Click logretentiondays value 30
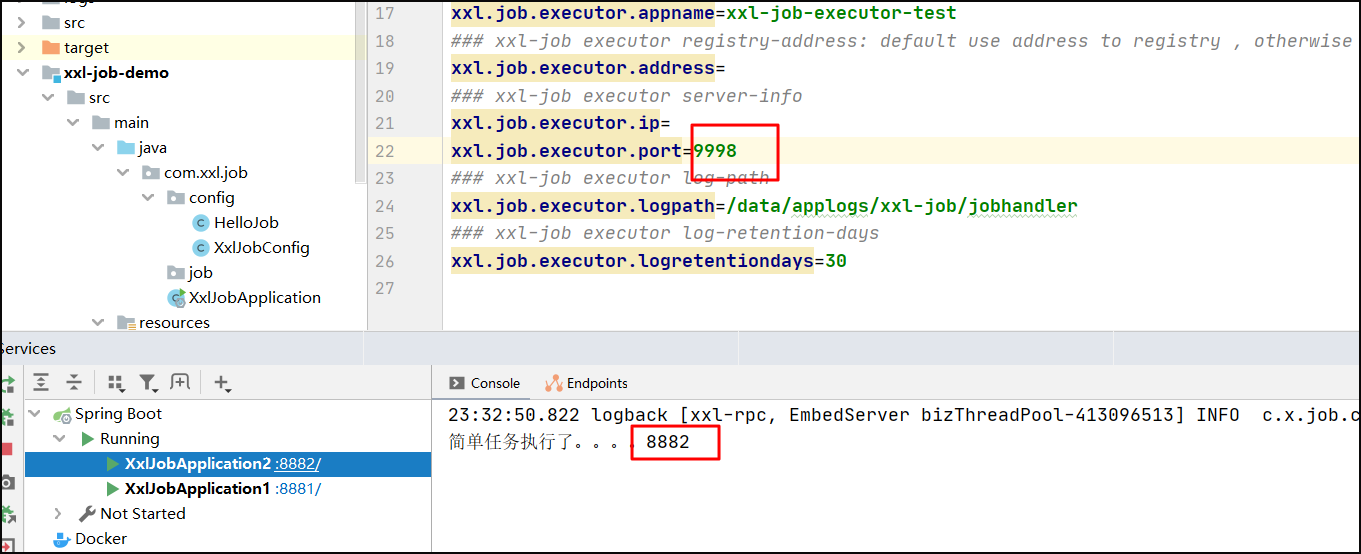The image size is (1361, 554). coord(836,261)
